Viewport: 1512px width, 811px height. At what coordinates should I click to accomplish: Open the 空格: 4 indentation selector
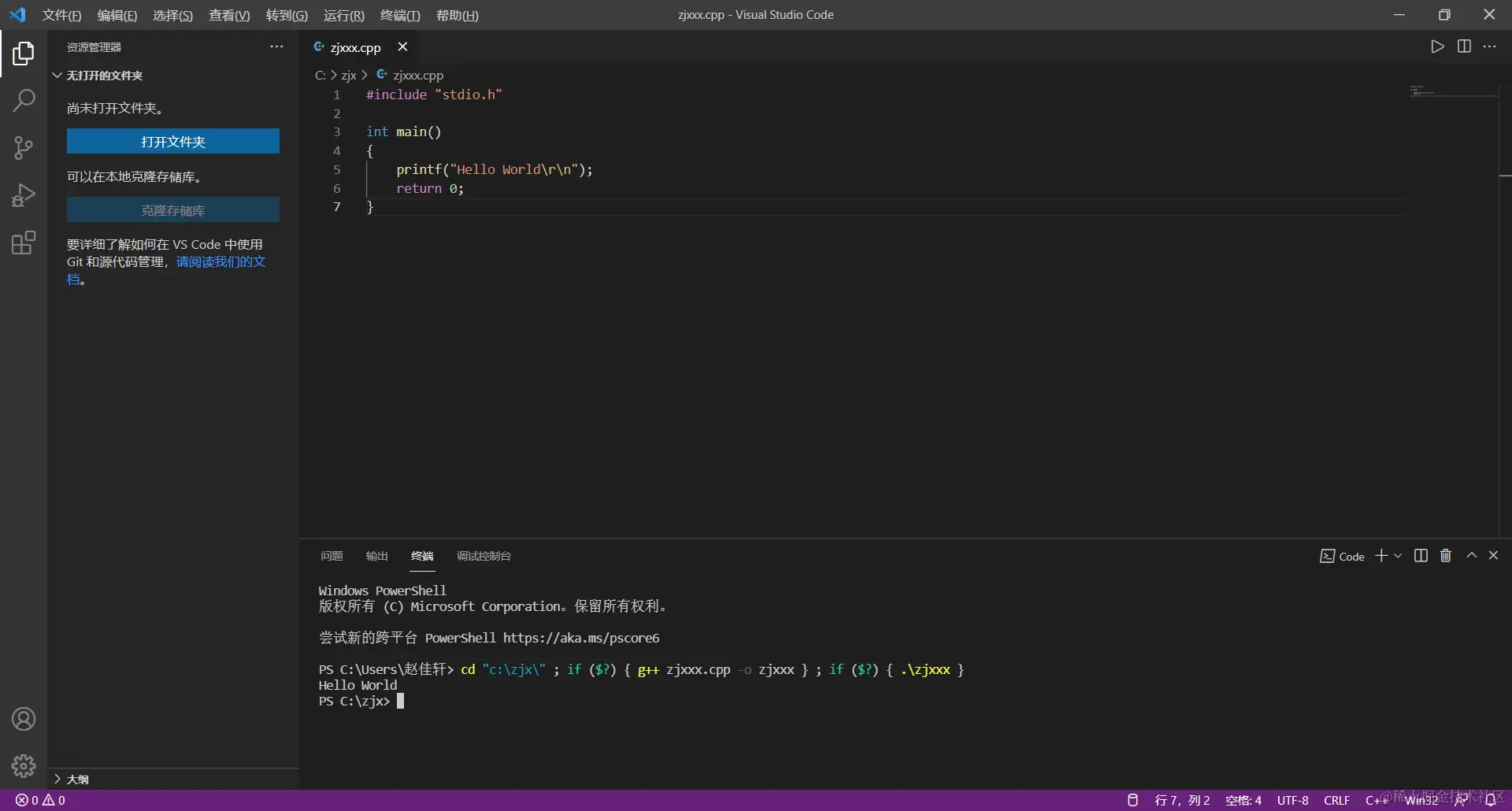(x=1243, y=801)
